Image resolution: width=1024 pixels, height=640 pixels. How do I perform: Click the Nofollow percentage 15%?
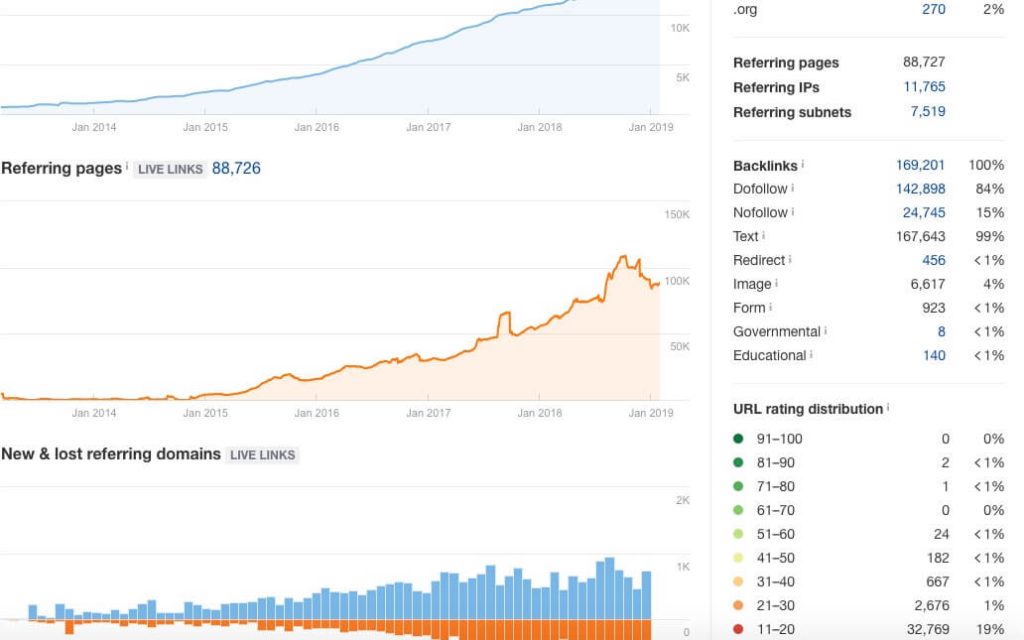[990, 212]
